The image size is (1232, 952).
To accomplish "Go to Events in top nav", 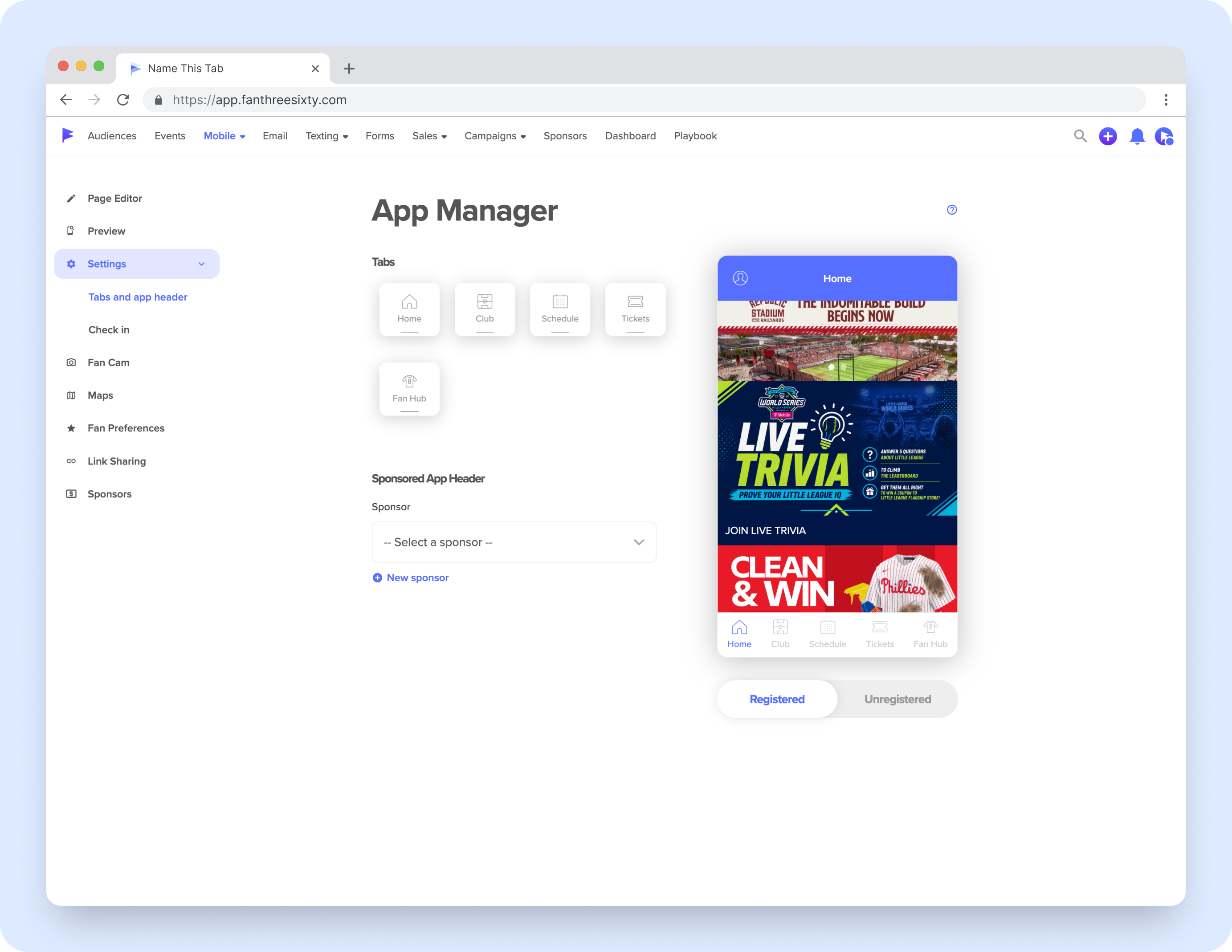I will [x=170, y=136].
